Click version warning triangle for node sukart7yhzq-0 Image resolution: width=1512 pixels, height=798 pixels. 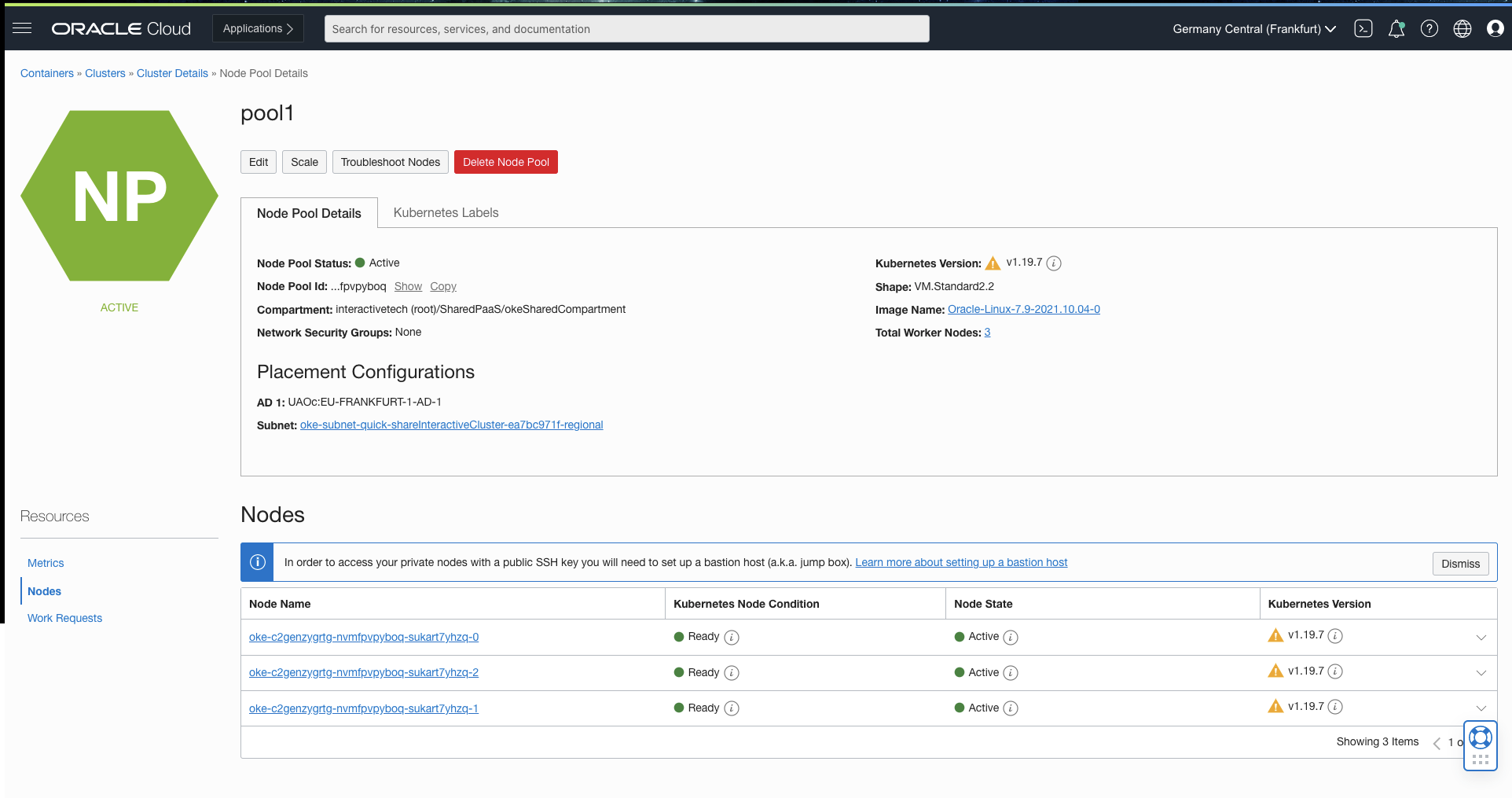(1275, 635)
